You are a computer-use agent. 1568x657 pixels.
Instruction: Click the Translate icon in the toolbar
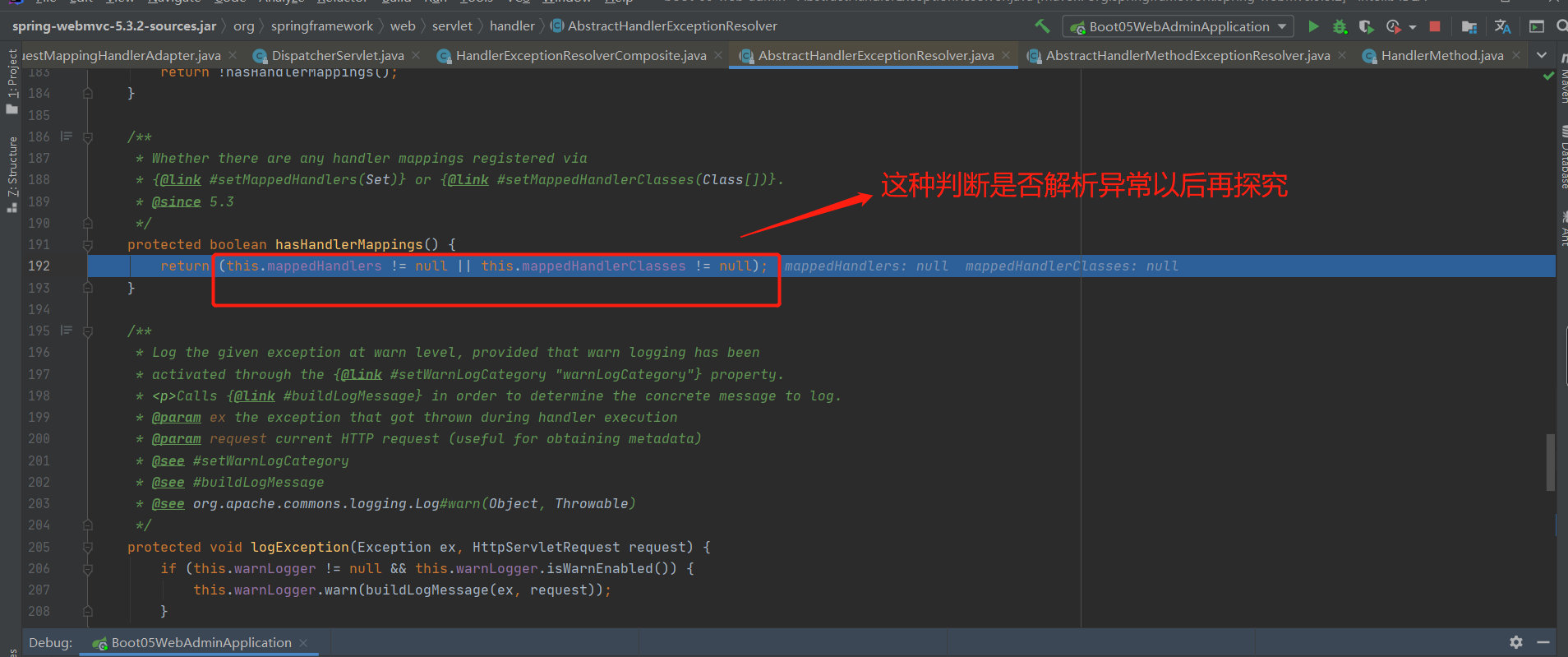tap(1502, 26)
